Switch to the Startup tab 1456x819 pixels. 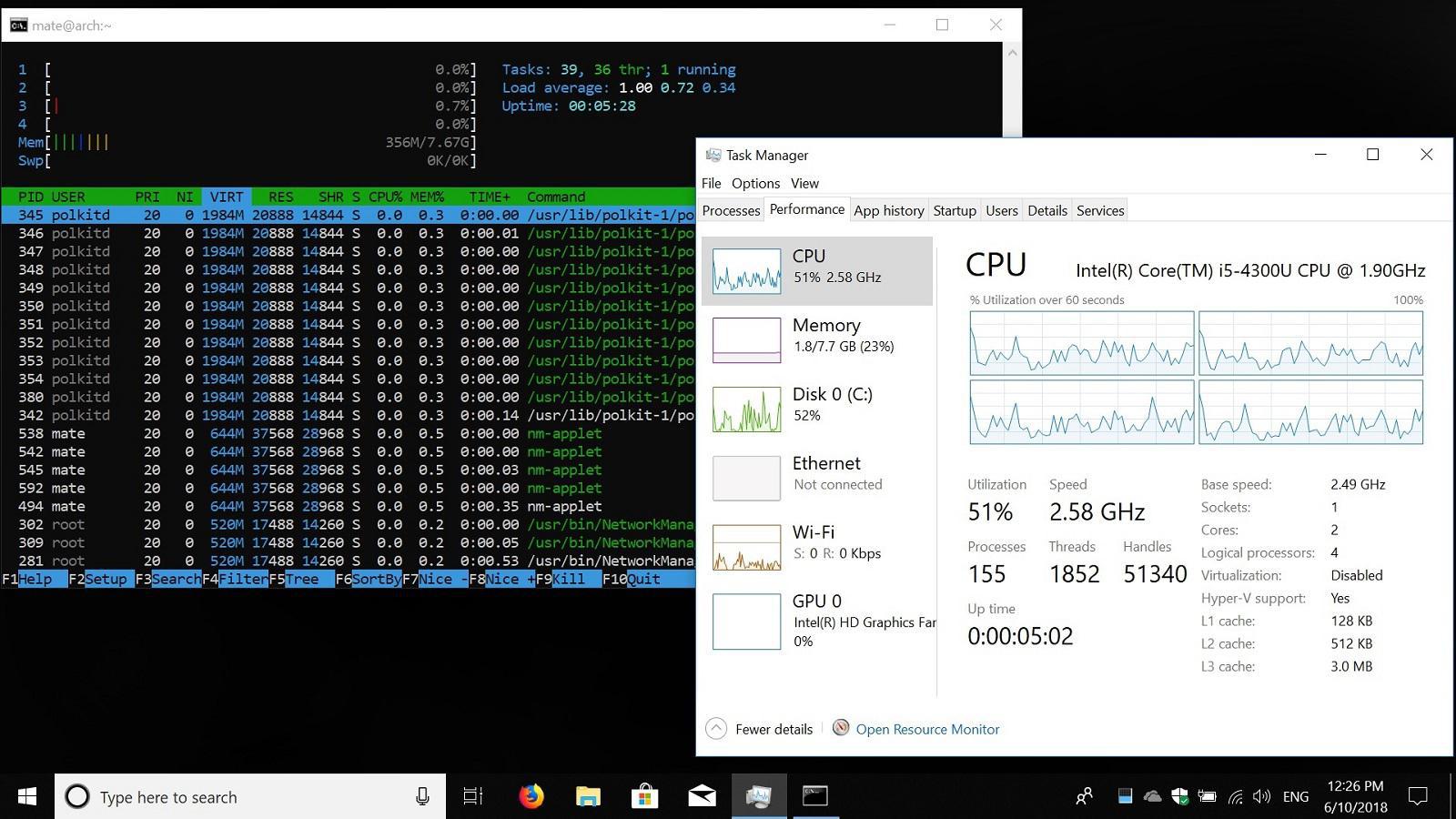point(954,210)
